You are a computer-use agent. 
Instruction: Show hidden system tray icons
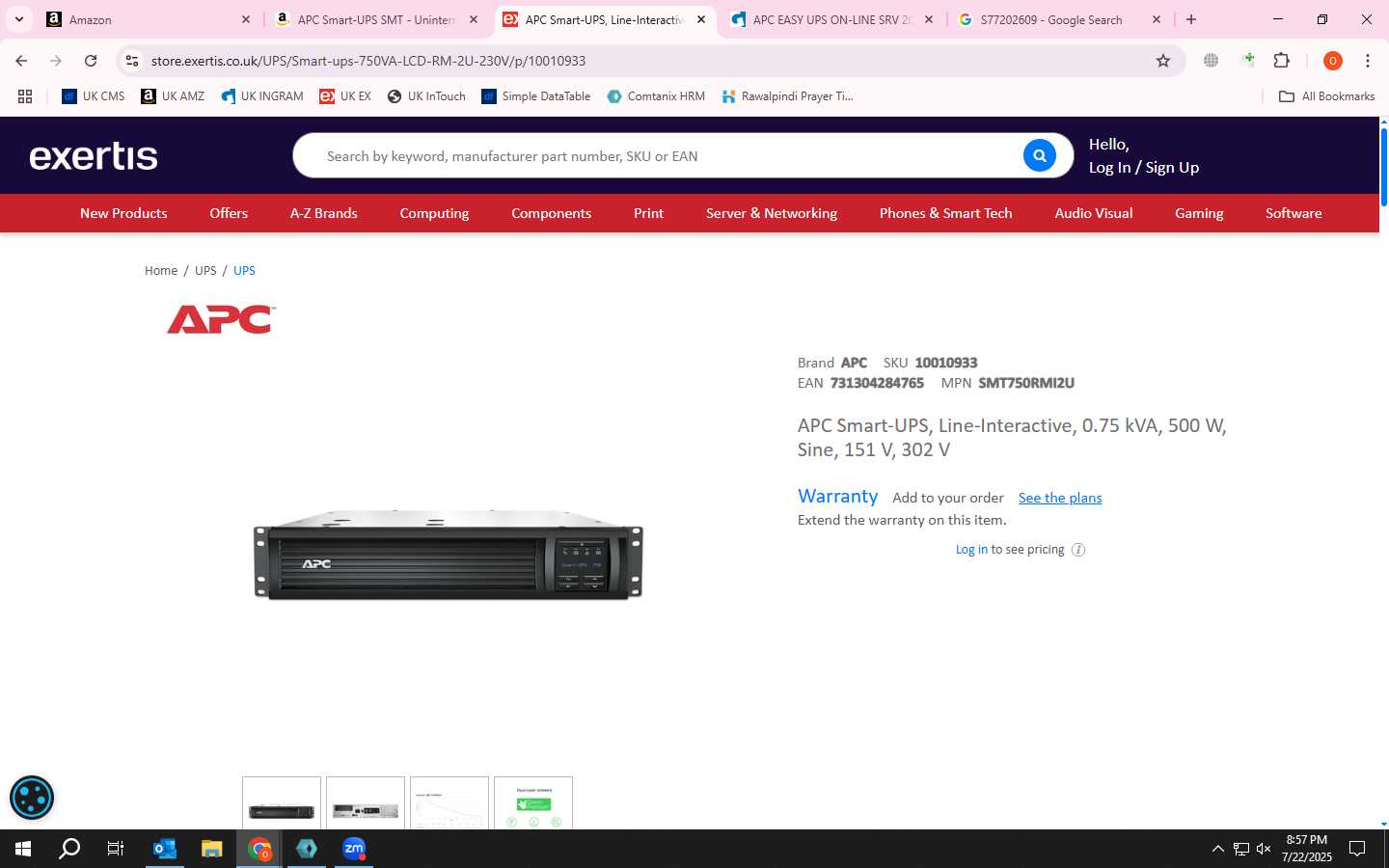coord(1217,849)
